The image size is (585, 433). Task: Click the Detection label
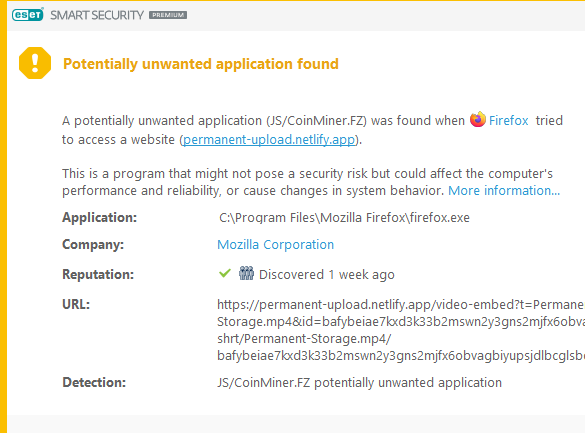(94, 383)
